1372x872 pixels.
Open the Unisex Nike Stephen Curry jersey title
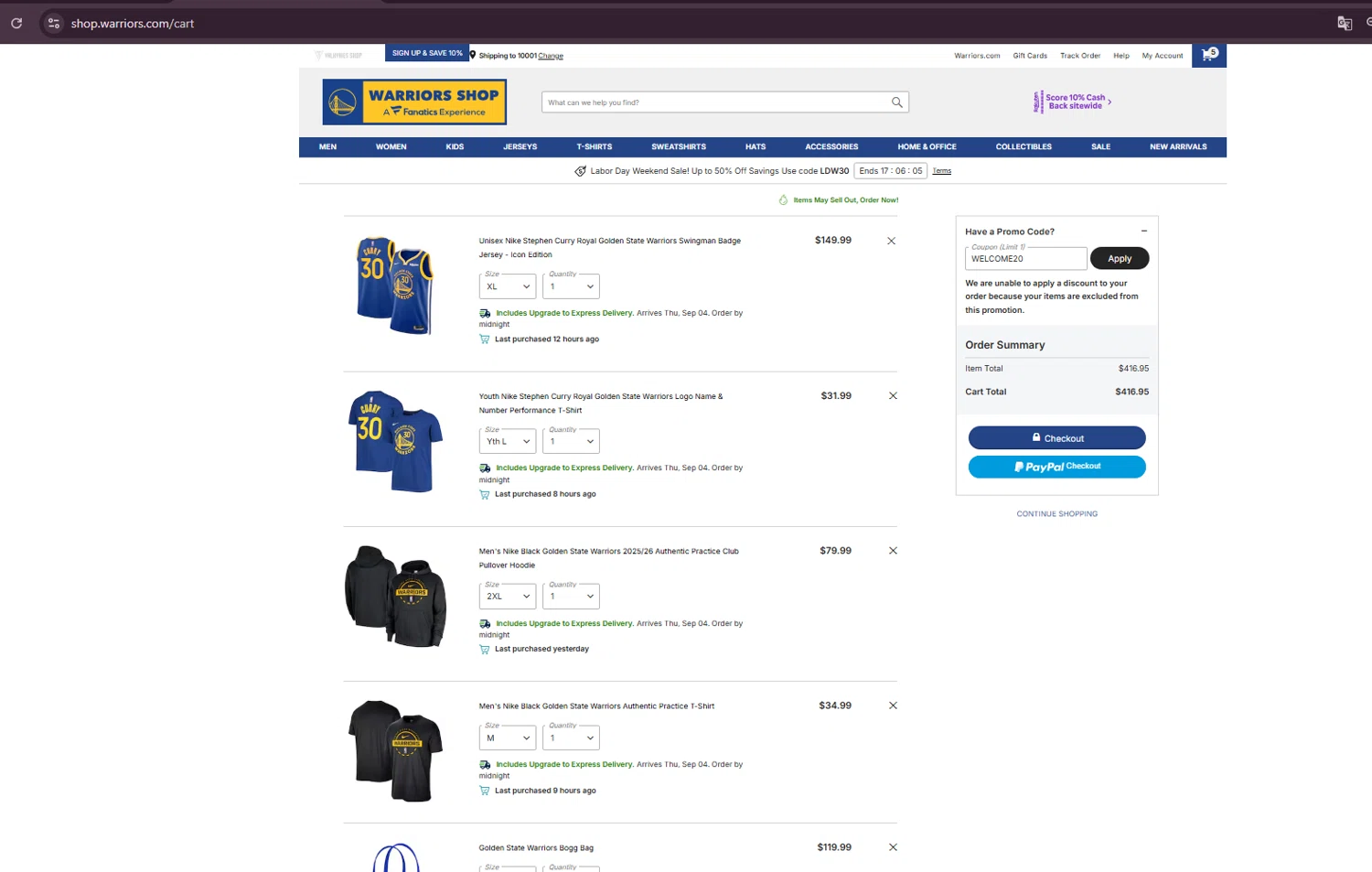610,248
